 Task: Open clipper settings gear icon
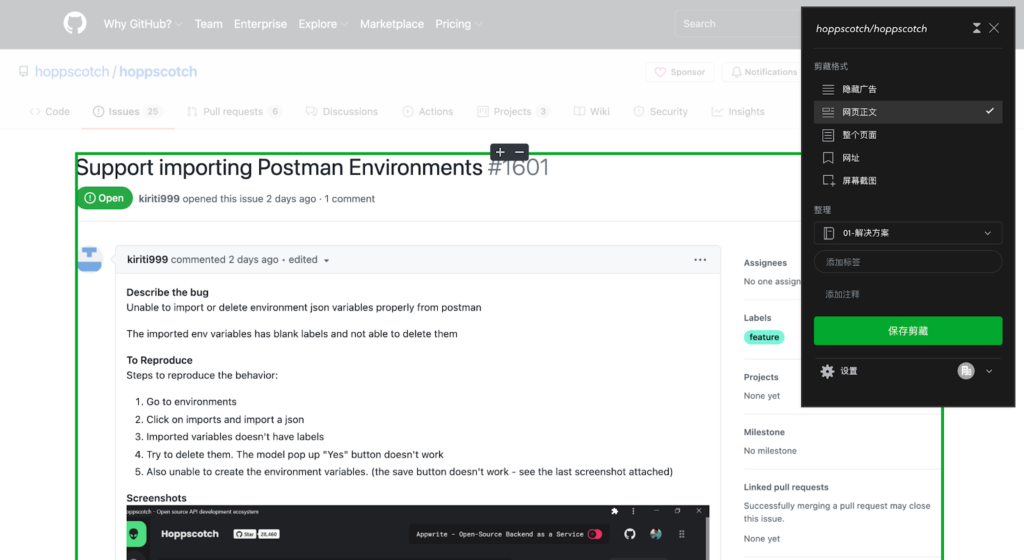(827, 371)
